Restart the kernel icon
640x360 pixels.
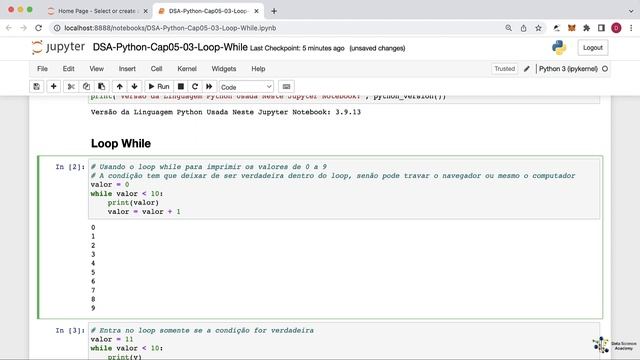(195, 87)
